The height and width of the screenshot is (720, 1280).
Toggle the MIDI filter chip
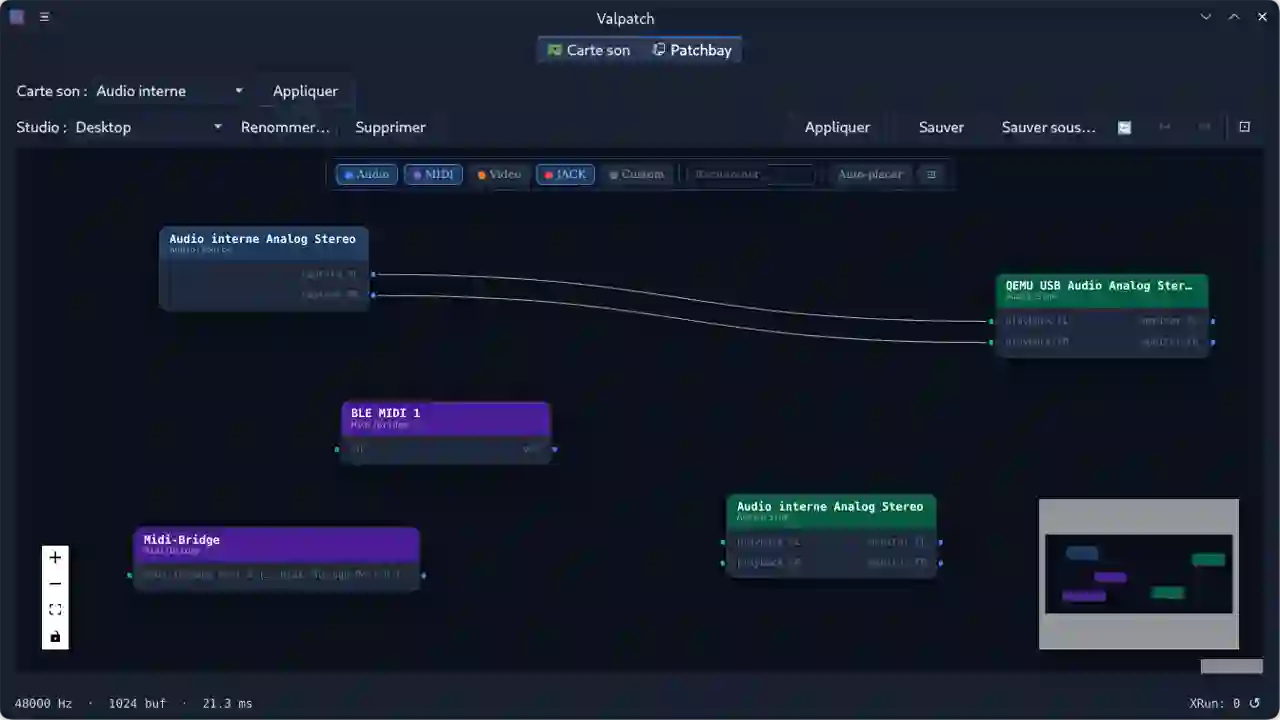pos(433,174)
